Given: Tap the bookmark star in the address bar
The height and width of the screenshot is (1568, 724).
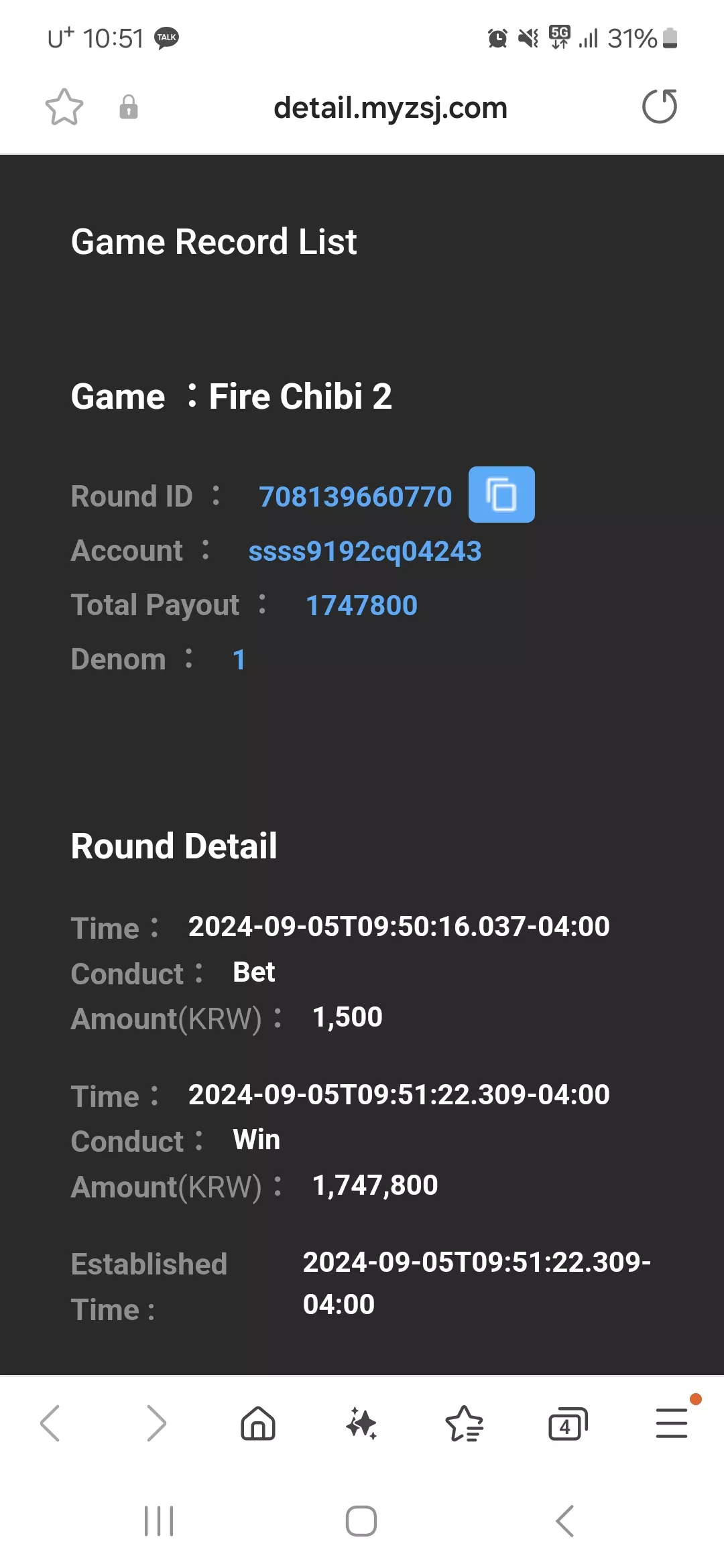Looking at the screenshot, I should [64, 107].
